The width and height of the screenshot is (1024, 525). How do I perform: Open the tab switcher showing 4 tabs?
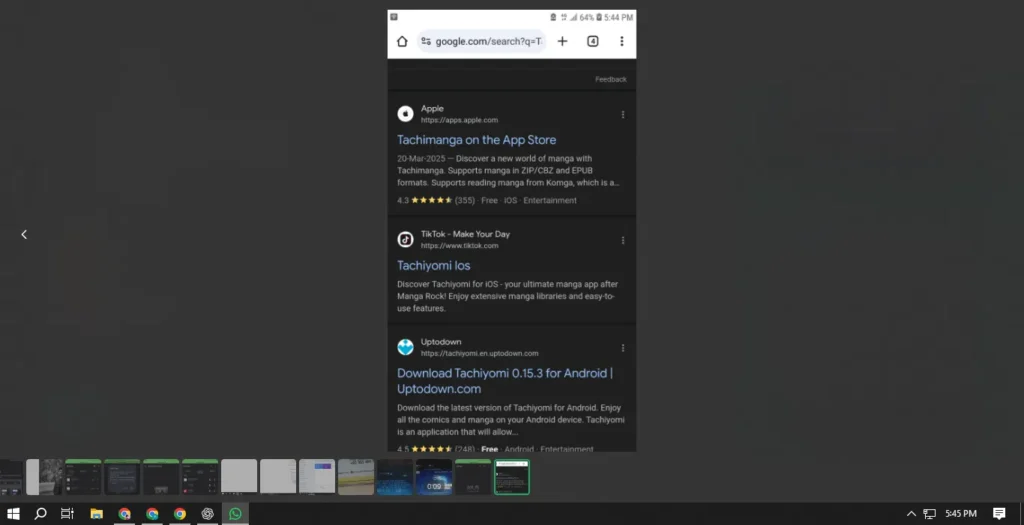pyautogui.click(x=593, y=42)
